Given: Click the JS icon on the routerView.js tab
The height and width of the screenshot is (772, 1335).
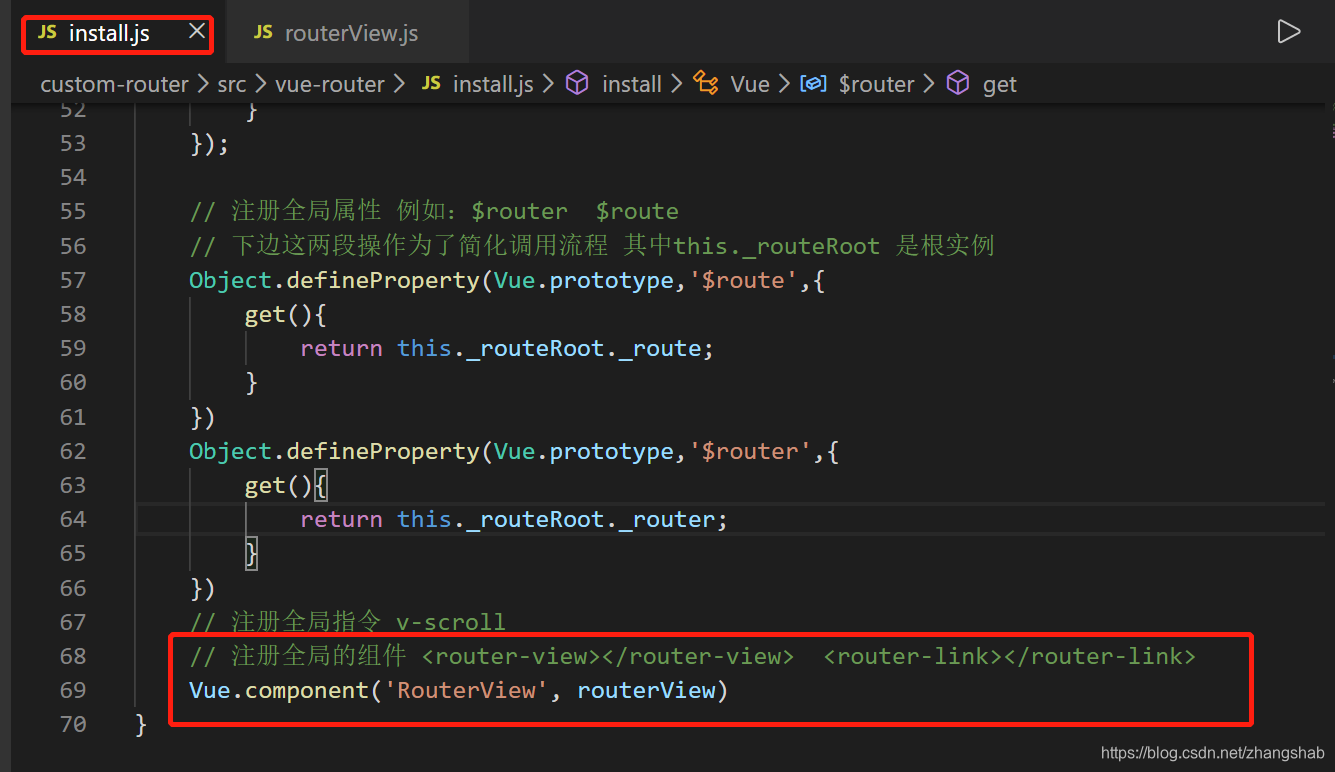Looking at the screenshot, I should (x=263, y=32).
